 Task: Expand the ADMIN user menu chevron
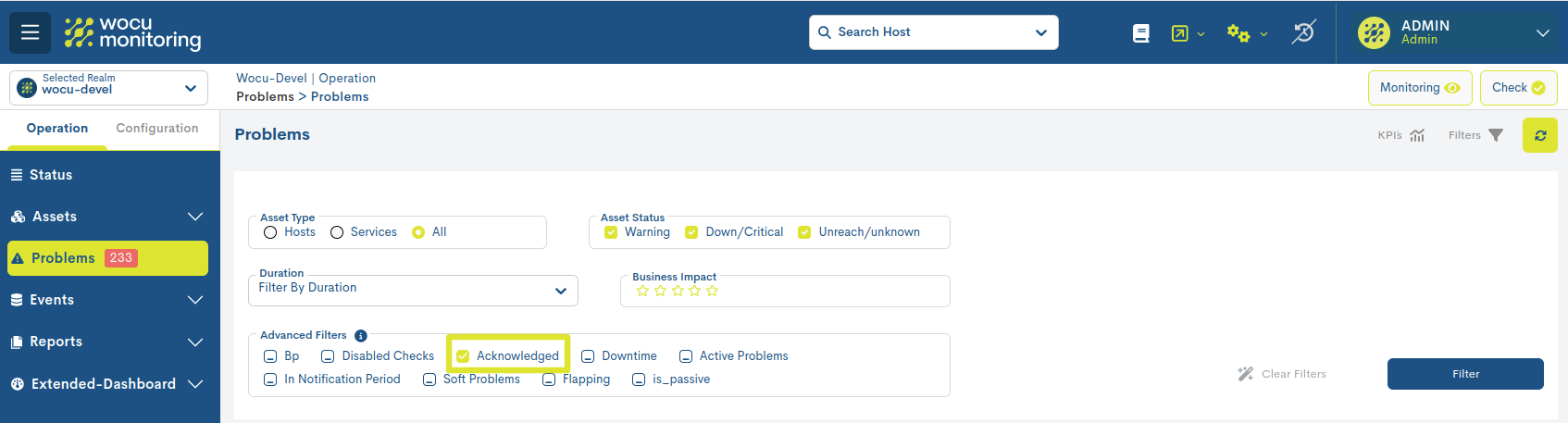pyautogui.click(x=1543, y=33)
